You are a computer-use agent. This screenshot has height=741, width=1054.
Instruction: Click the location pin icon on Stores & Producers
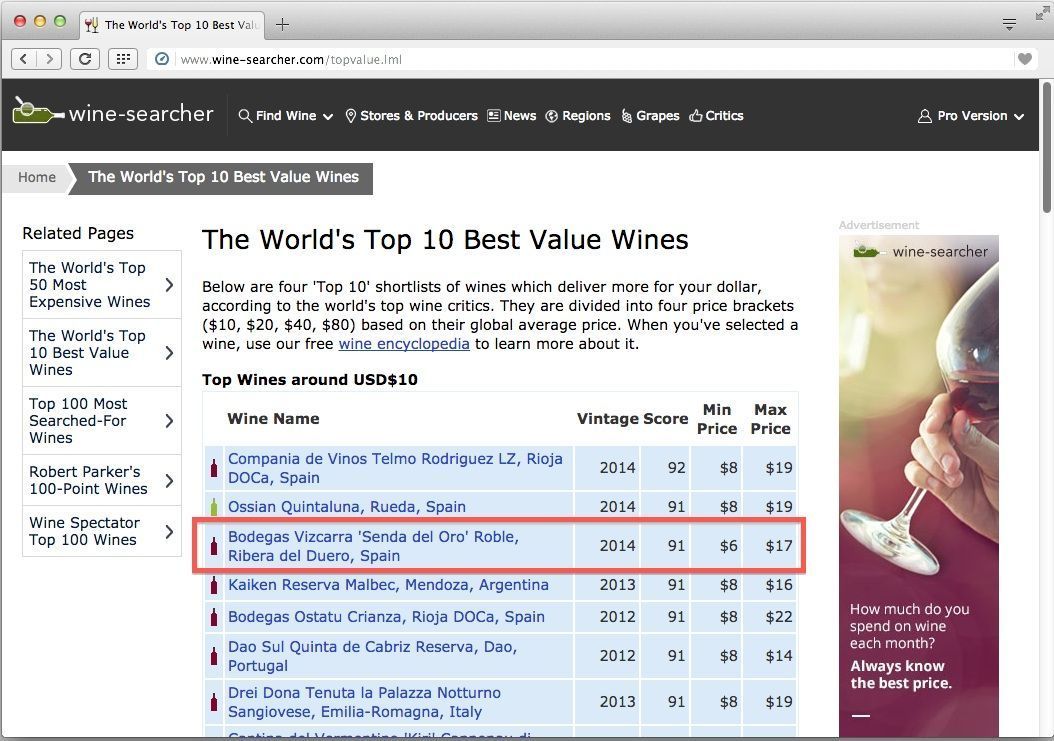350,116
